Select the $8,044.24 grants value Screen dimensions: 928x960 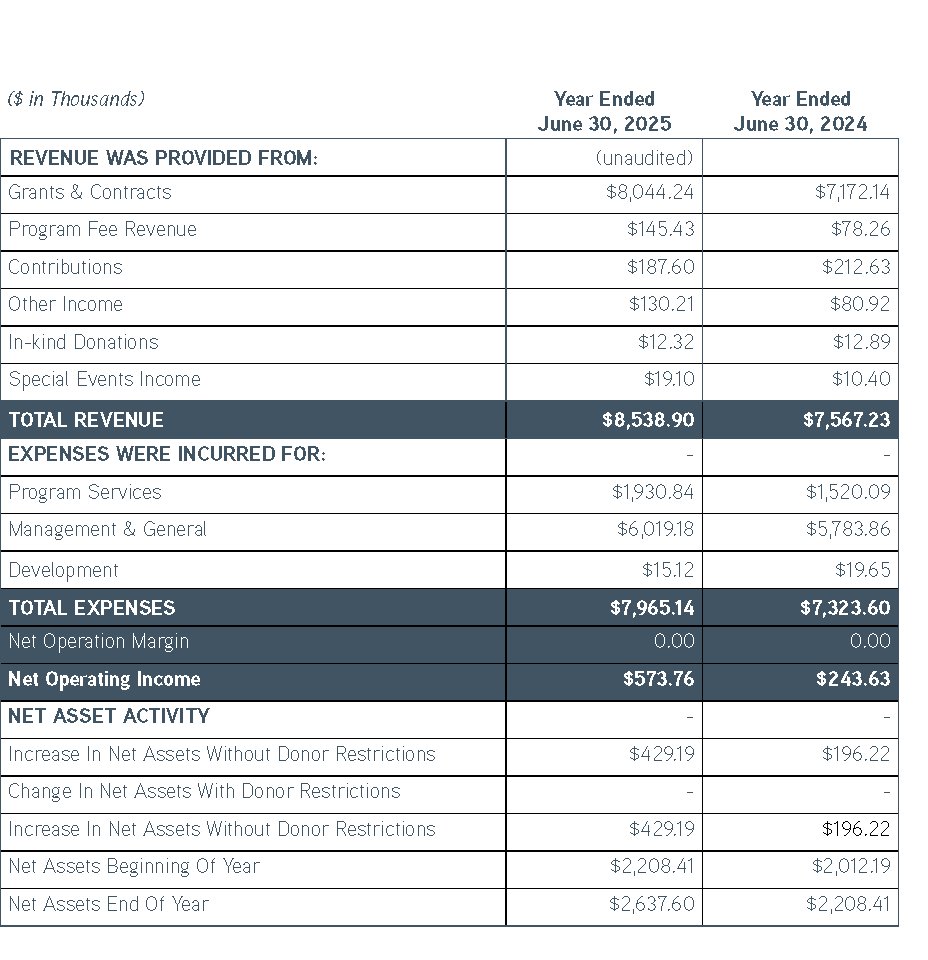click(x=649, y=193)
